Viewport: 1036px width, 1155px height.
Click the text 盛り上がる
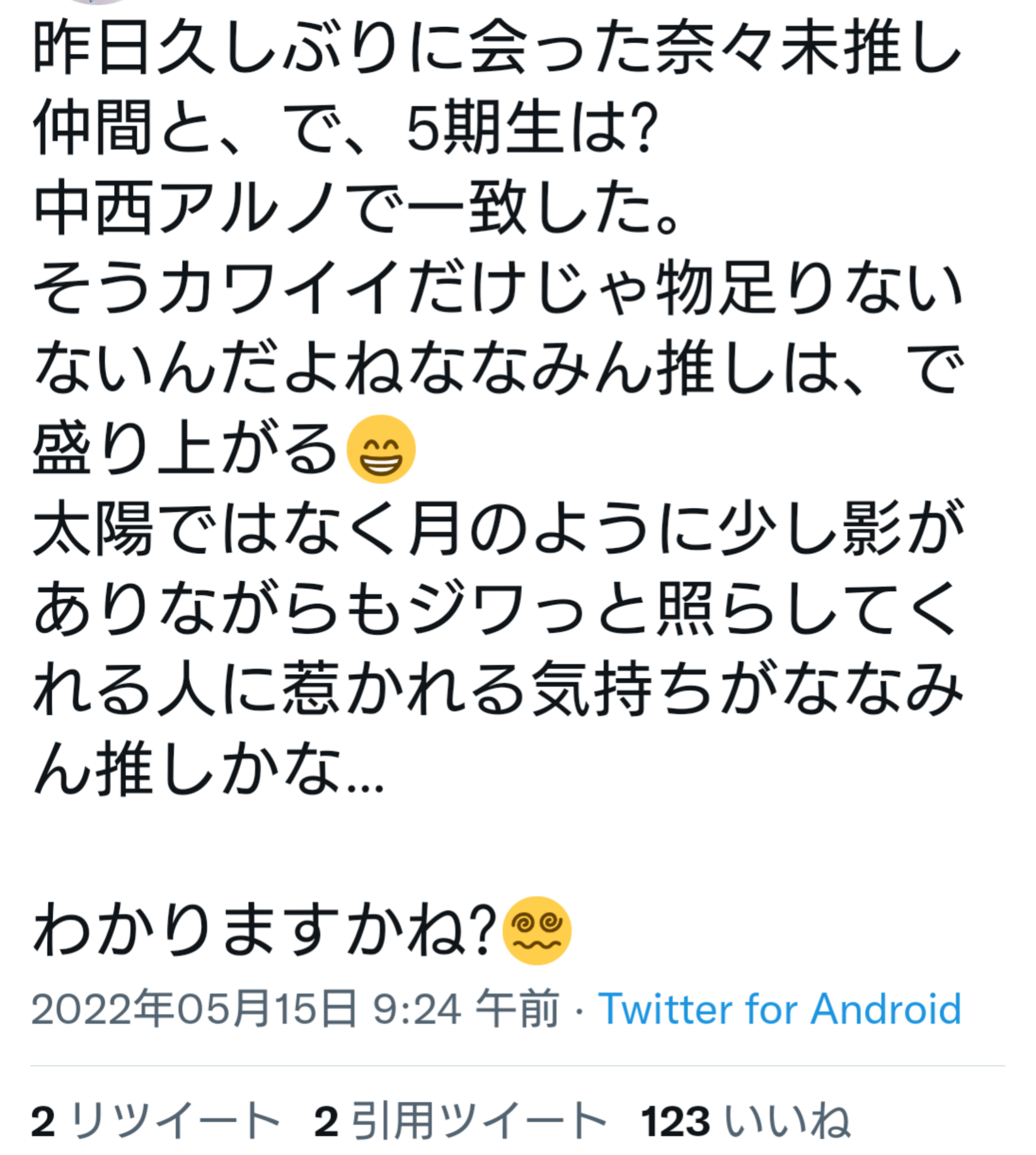tap(185, 449)
